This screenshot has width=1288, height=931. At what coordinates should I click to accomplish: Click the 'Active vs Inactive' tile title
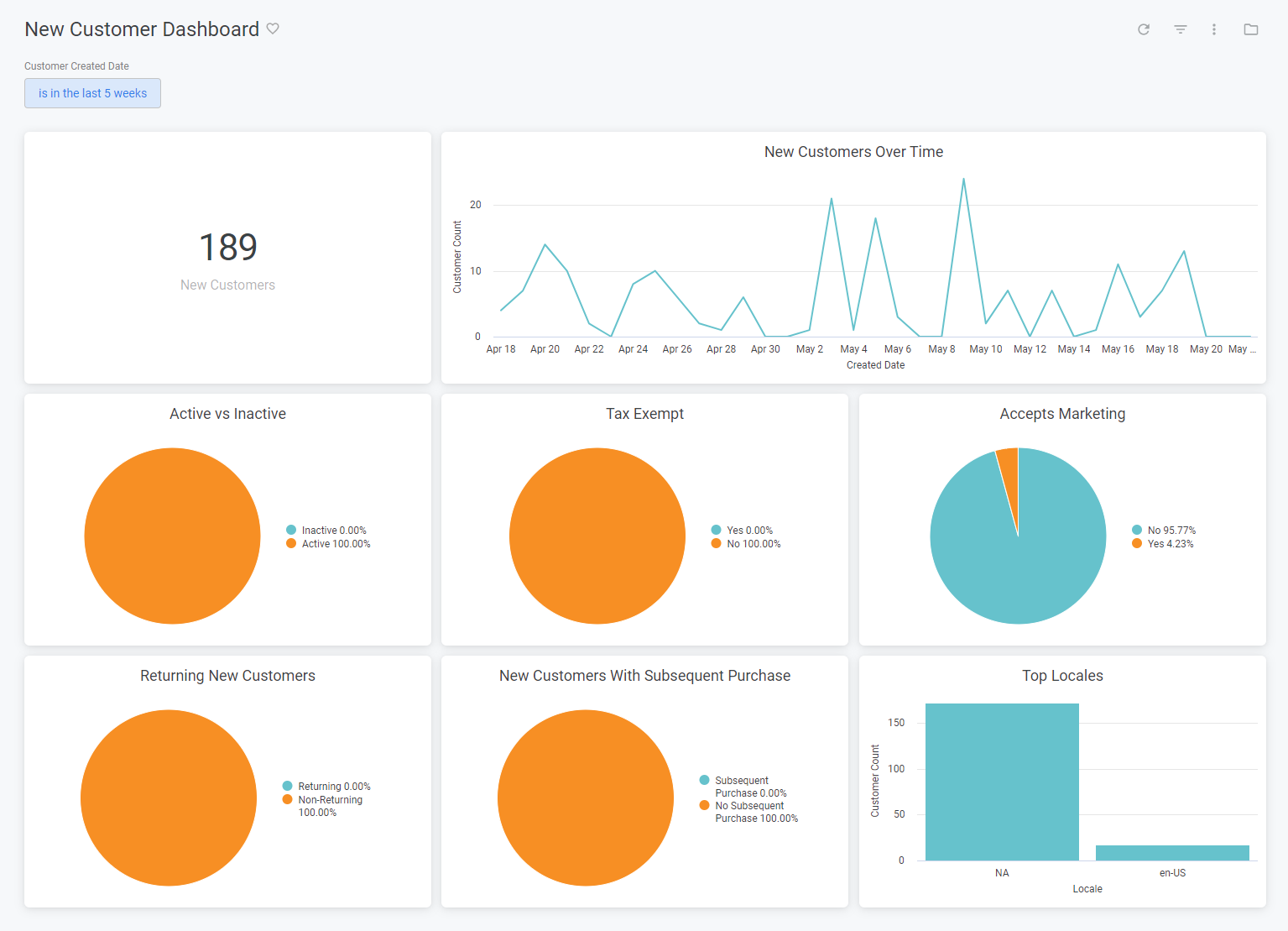pyautogui.click(x=227, y=414)
